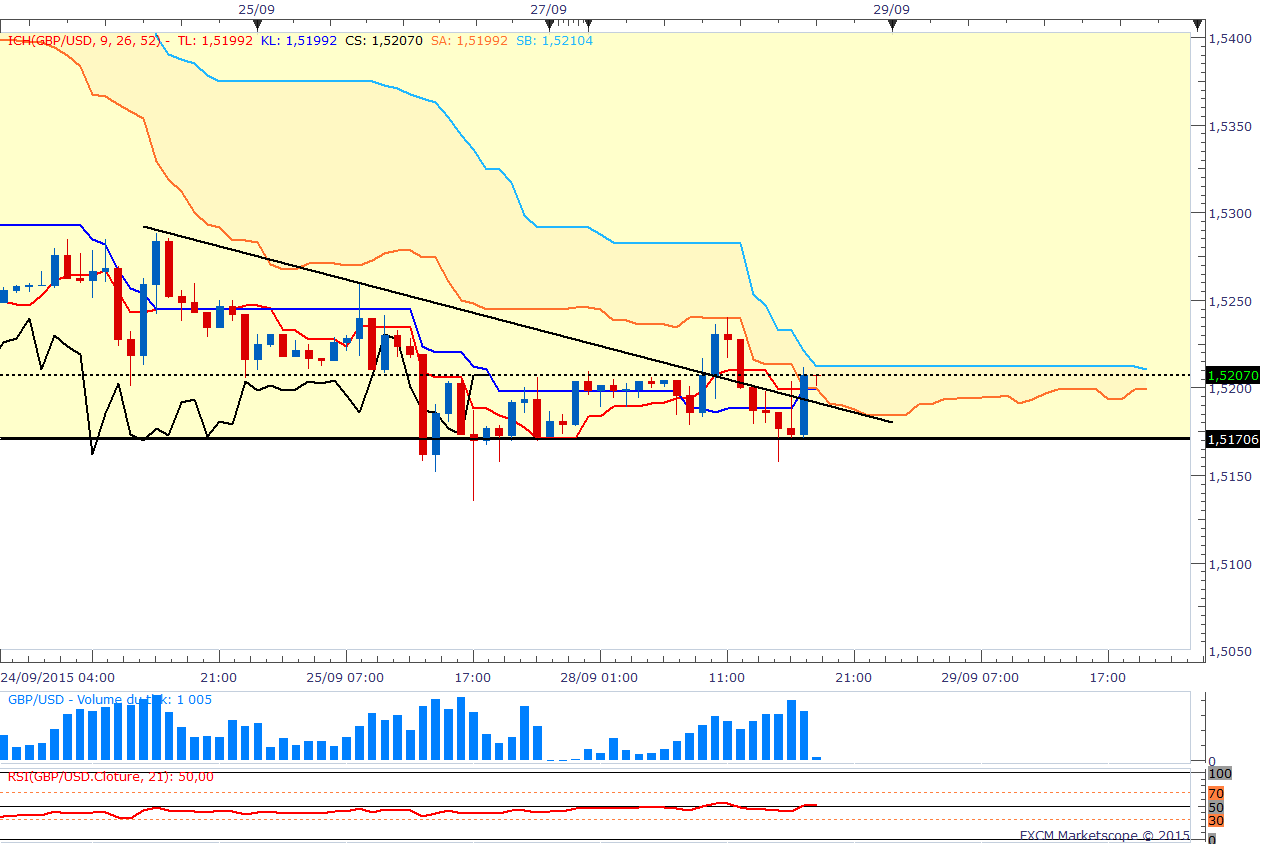Click the black 1,51706 support level tag

click(x=1234, y=439)
